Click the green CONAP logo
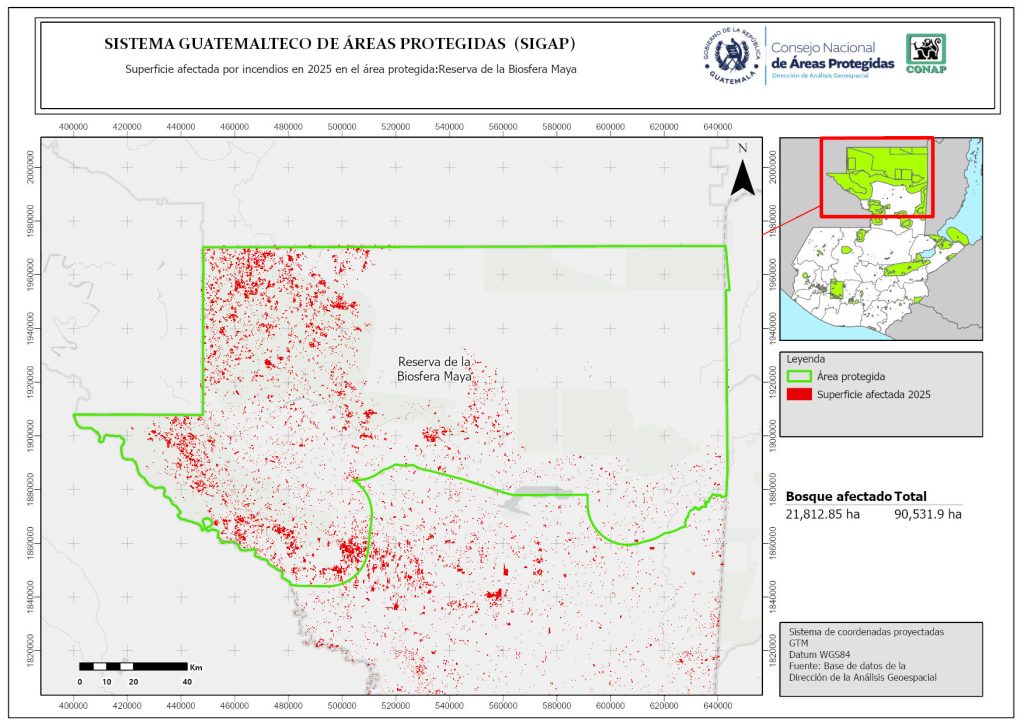This screenshot has height=724, width=1024. point(925,54)
